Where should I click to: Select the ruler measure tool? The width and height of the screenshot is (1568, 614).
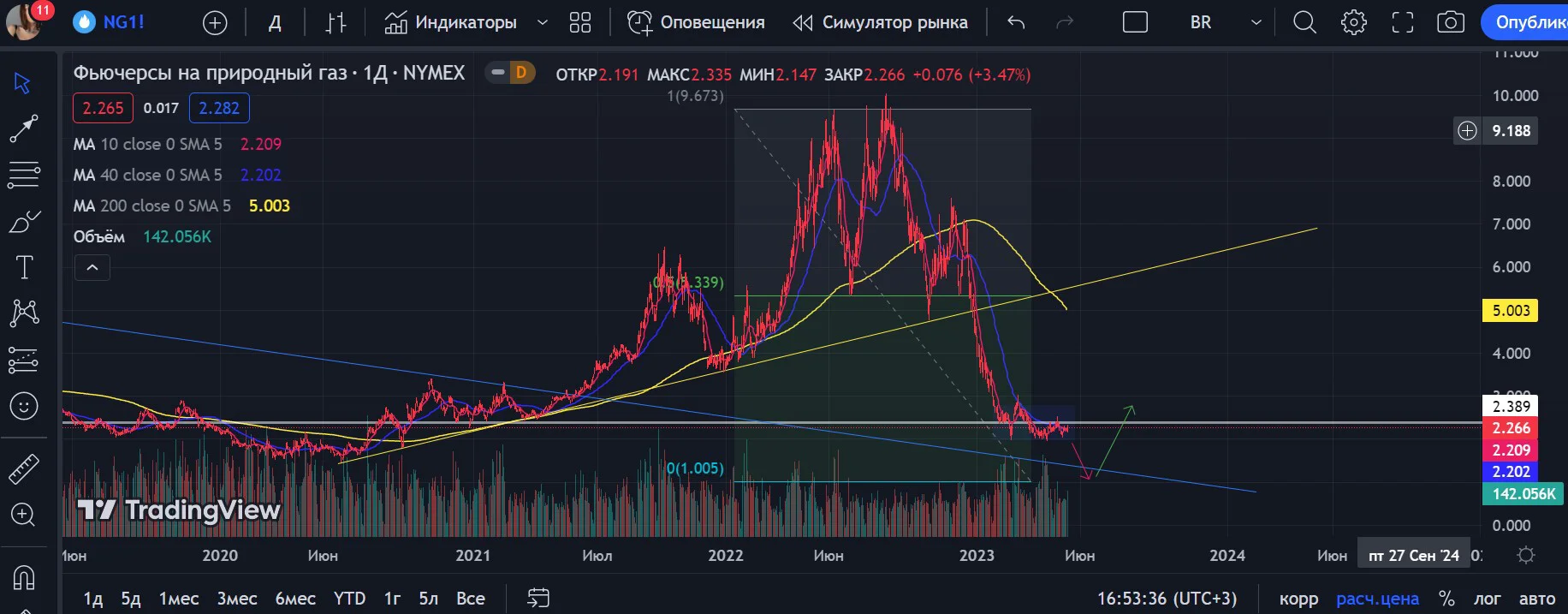(23, 468)
